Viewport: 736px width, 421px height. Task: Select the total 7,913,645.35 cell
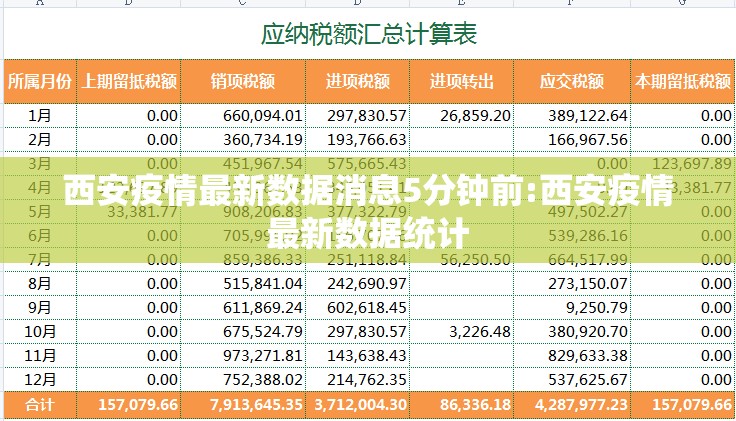click(x=243, y=405)
